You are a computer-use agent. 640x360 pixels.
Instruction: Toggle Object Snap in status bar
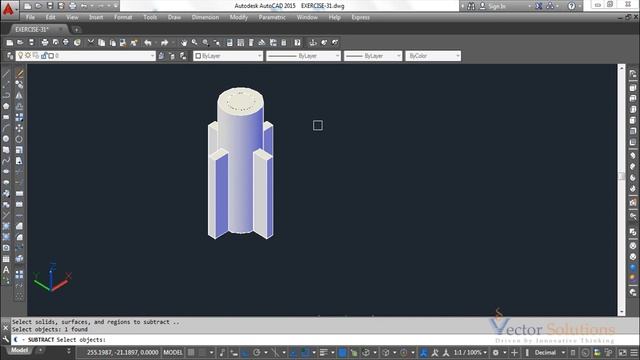click(x=305, y=352)
